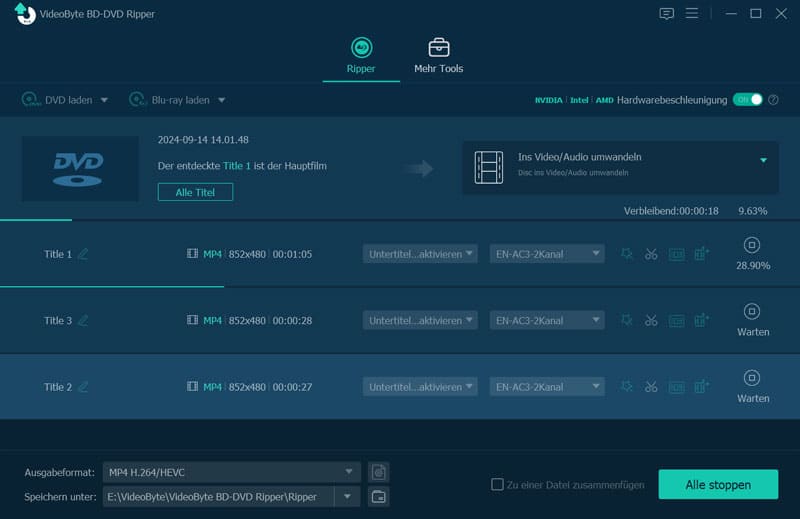
Task: Click the effects enhance icon for Title 3
Action: tap(627, 320)
